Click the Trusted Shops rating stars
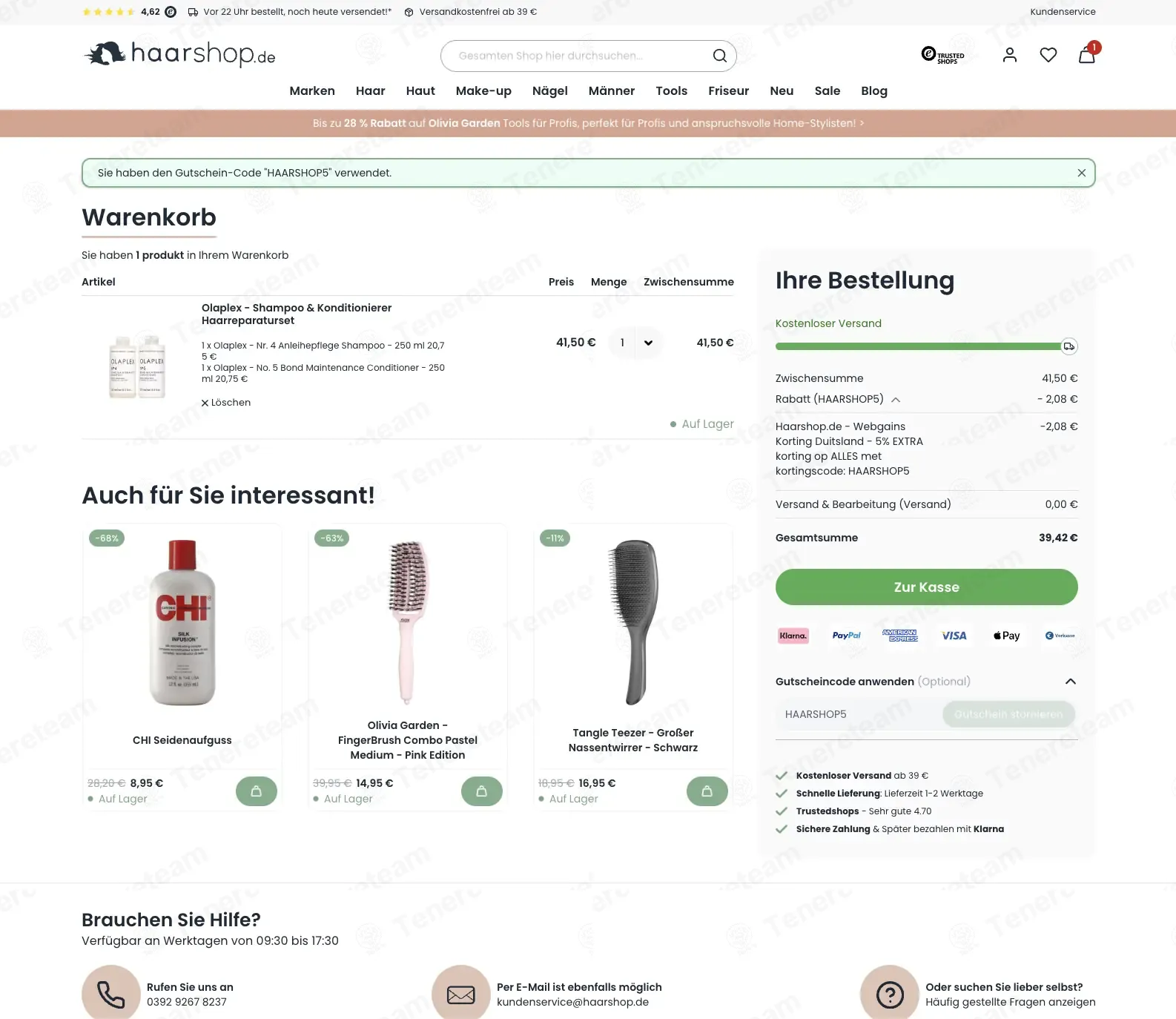 (x=108, y=12)
